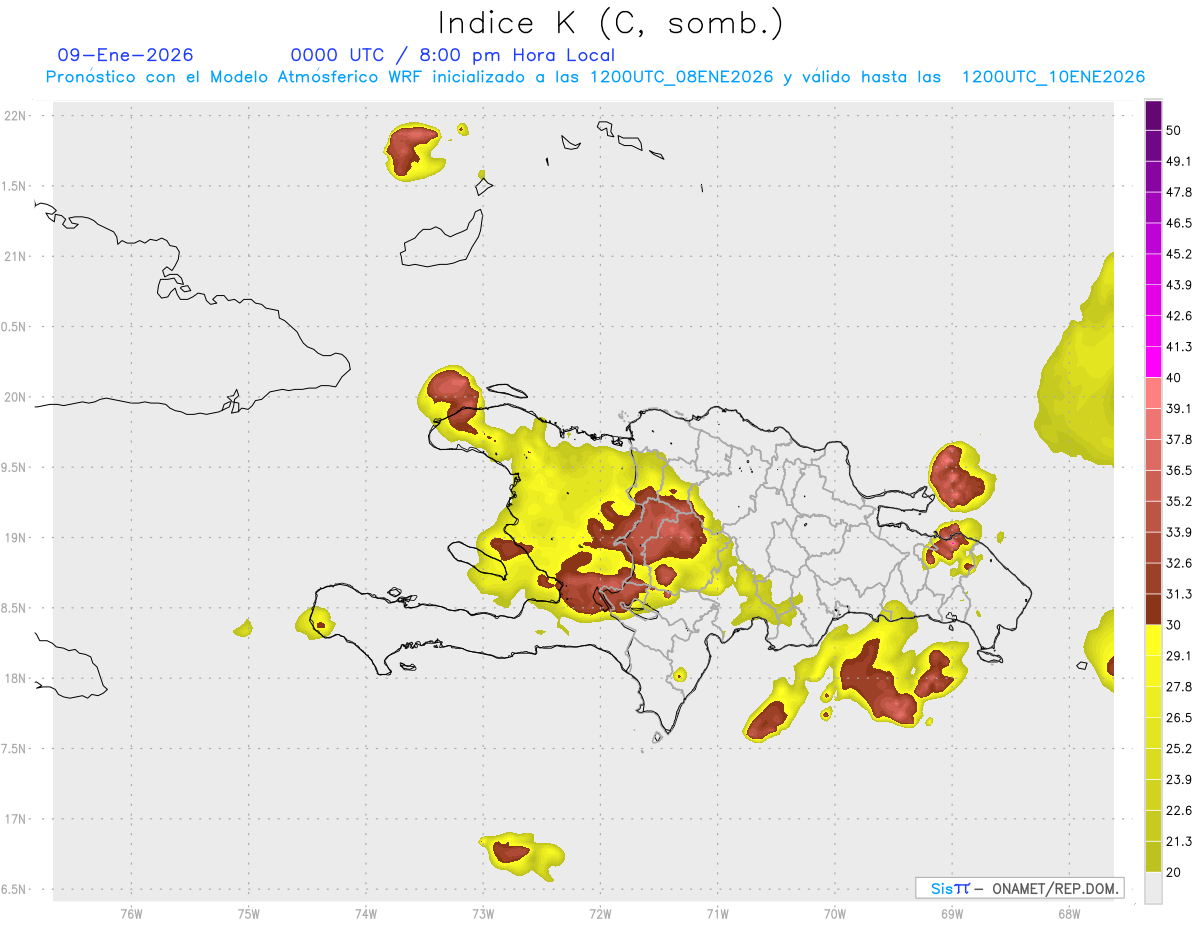Click the '74W' longitude label
The height and width of the screenshot is (927, 1200).
[x=366, y=913]
